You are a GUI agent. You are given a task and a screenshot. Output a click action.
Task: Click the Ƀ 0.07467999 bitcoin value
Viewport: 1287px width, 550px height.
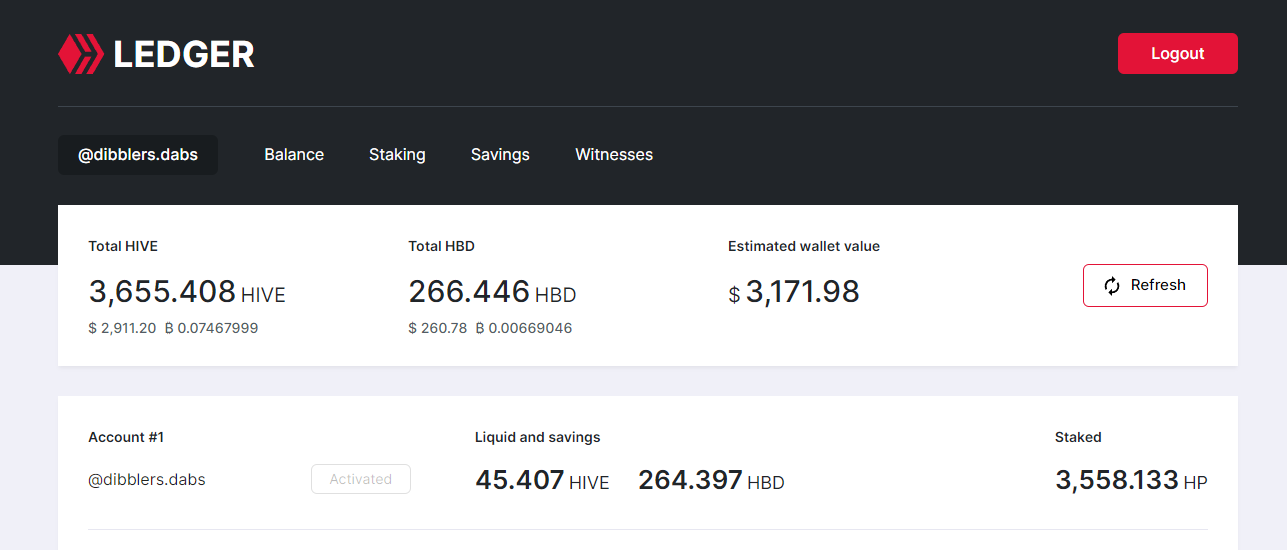pyautogui.click(x=211, y=328)
